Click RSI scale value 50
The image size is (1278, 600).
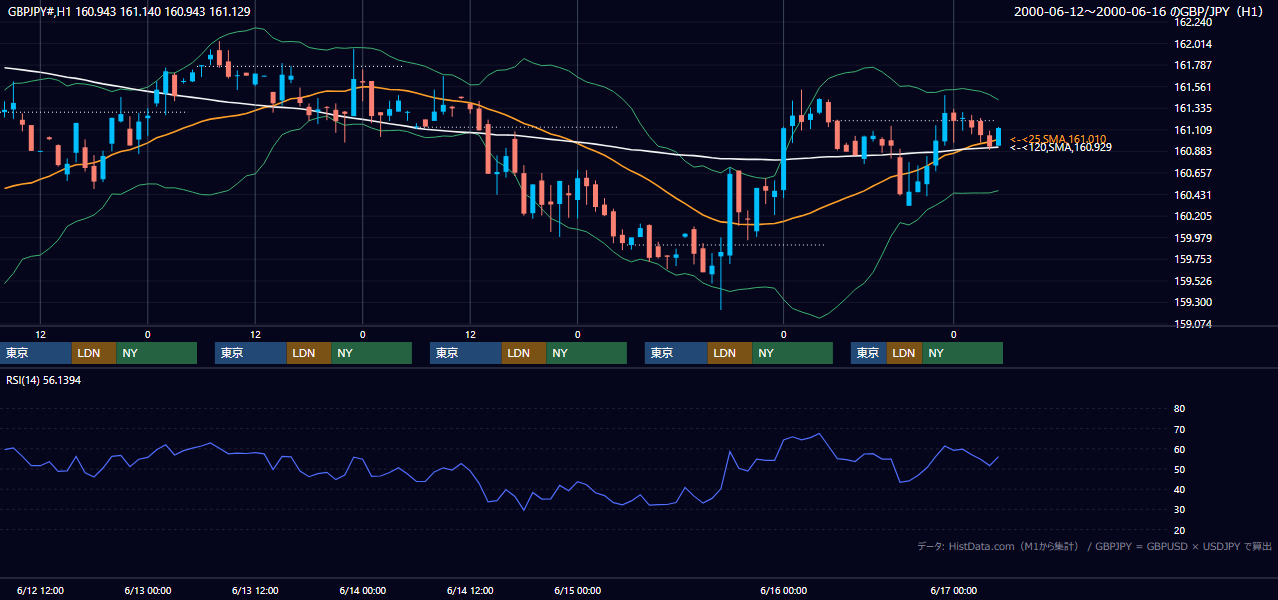point(1179,469)
